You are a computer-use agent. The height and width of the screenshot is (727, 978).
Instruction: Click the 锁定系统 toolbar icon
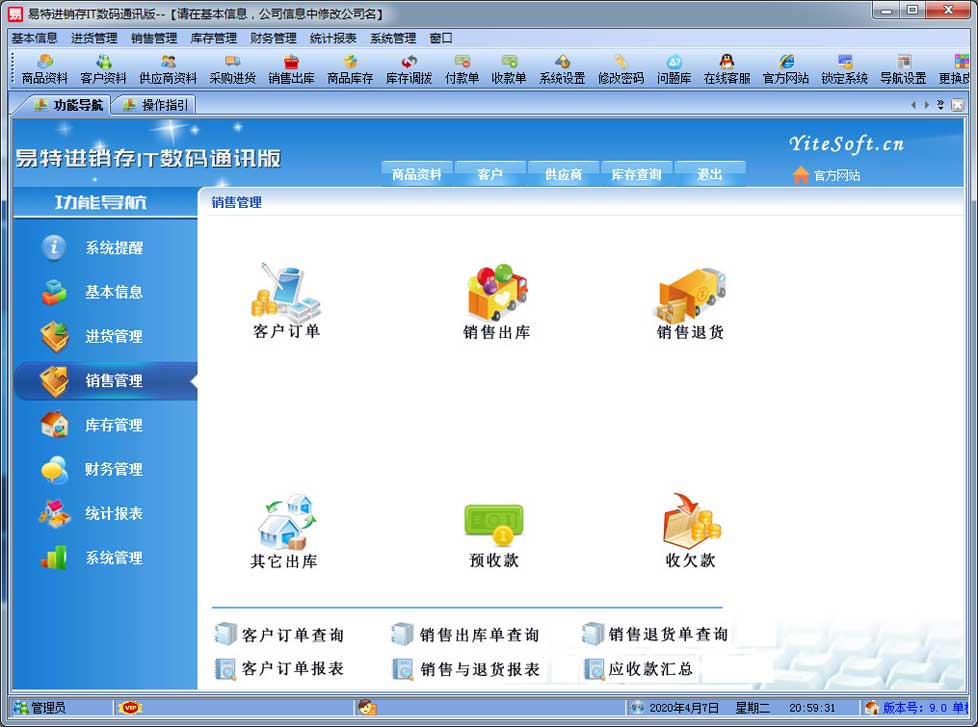[844, 69]
